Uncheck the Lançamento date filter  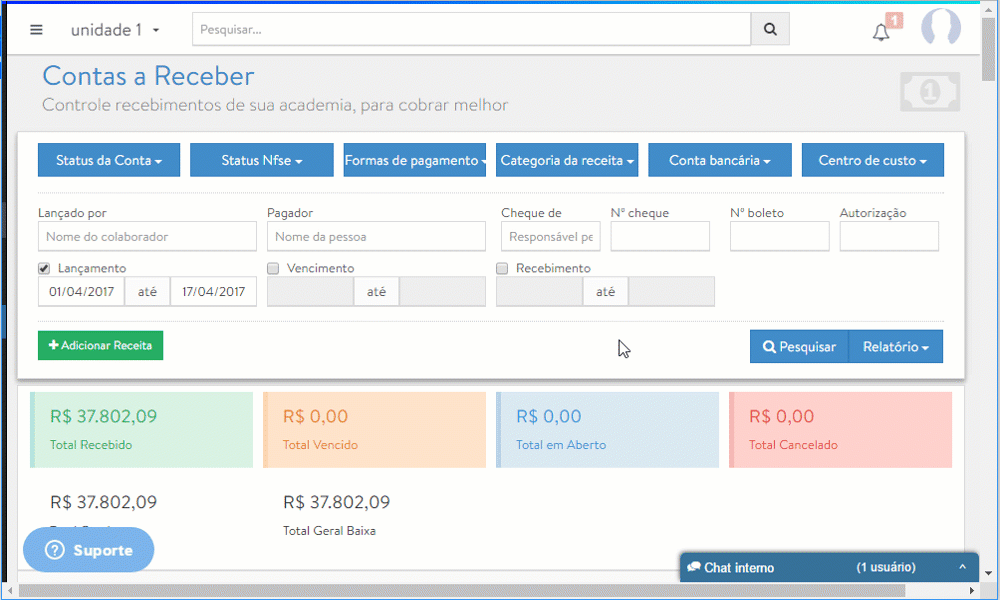pos(44,268)
